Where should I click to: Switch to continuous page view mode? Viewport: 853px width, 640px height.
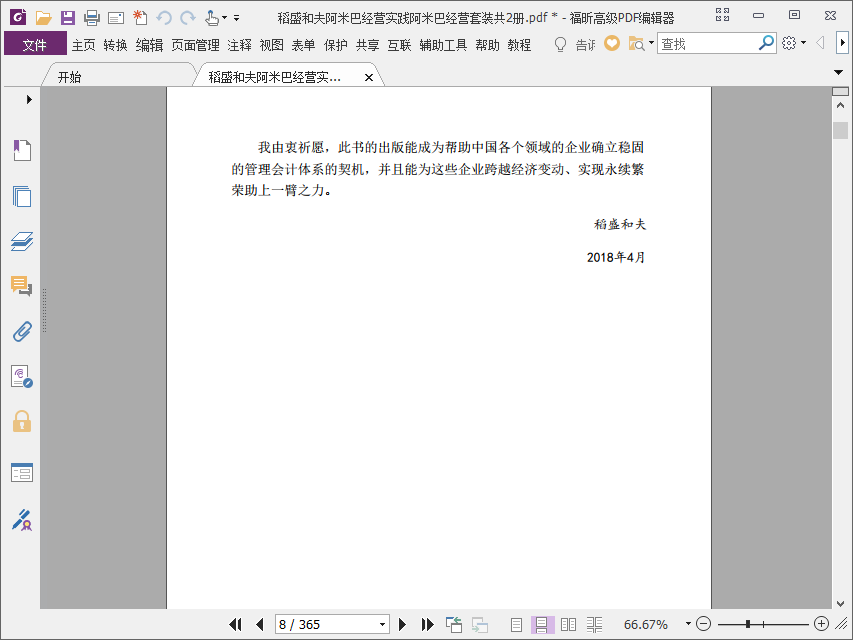(x=542, y=625)
